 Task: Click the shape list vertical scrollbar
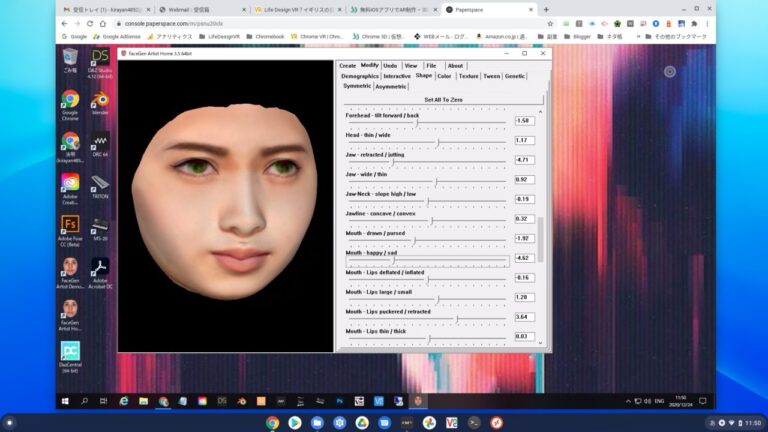541,239
